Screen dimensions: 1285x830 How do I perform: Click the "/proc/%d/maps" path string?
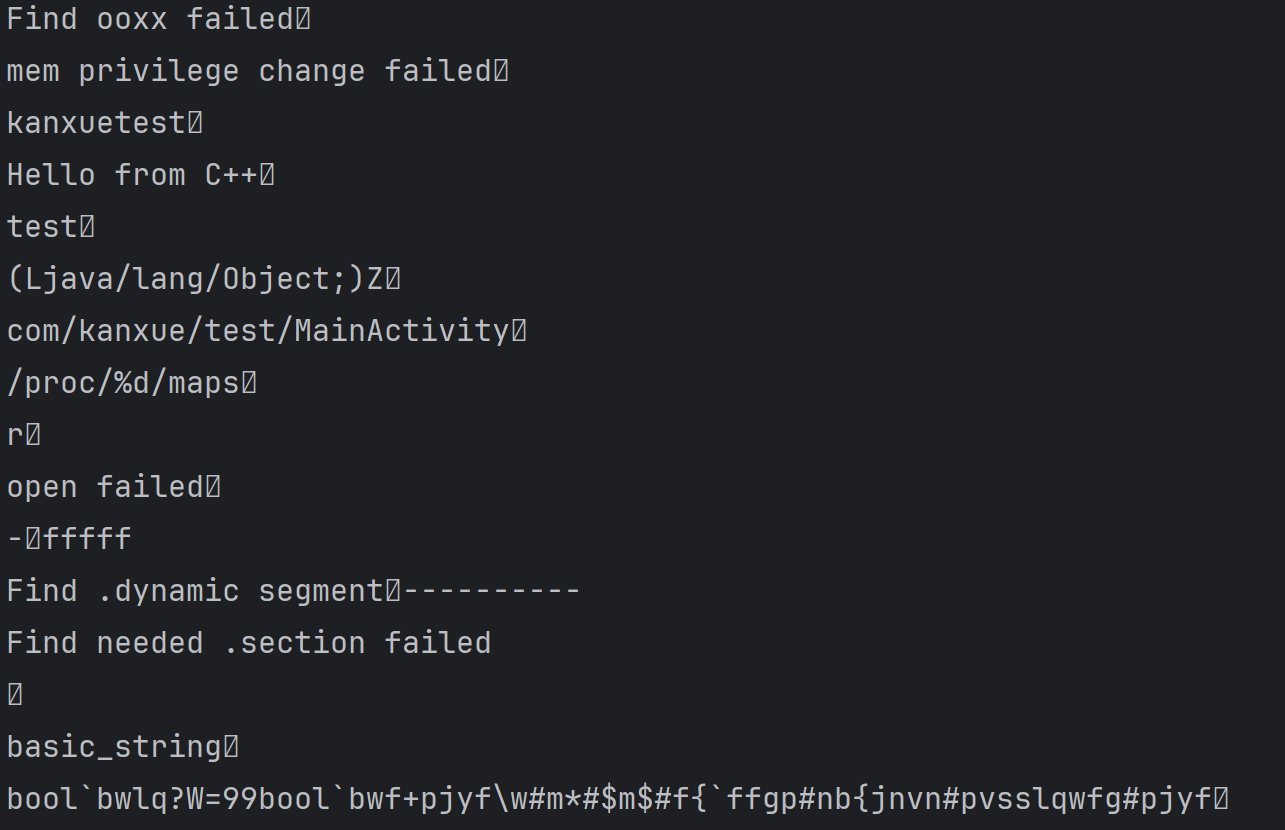123,383
